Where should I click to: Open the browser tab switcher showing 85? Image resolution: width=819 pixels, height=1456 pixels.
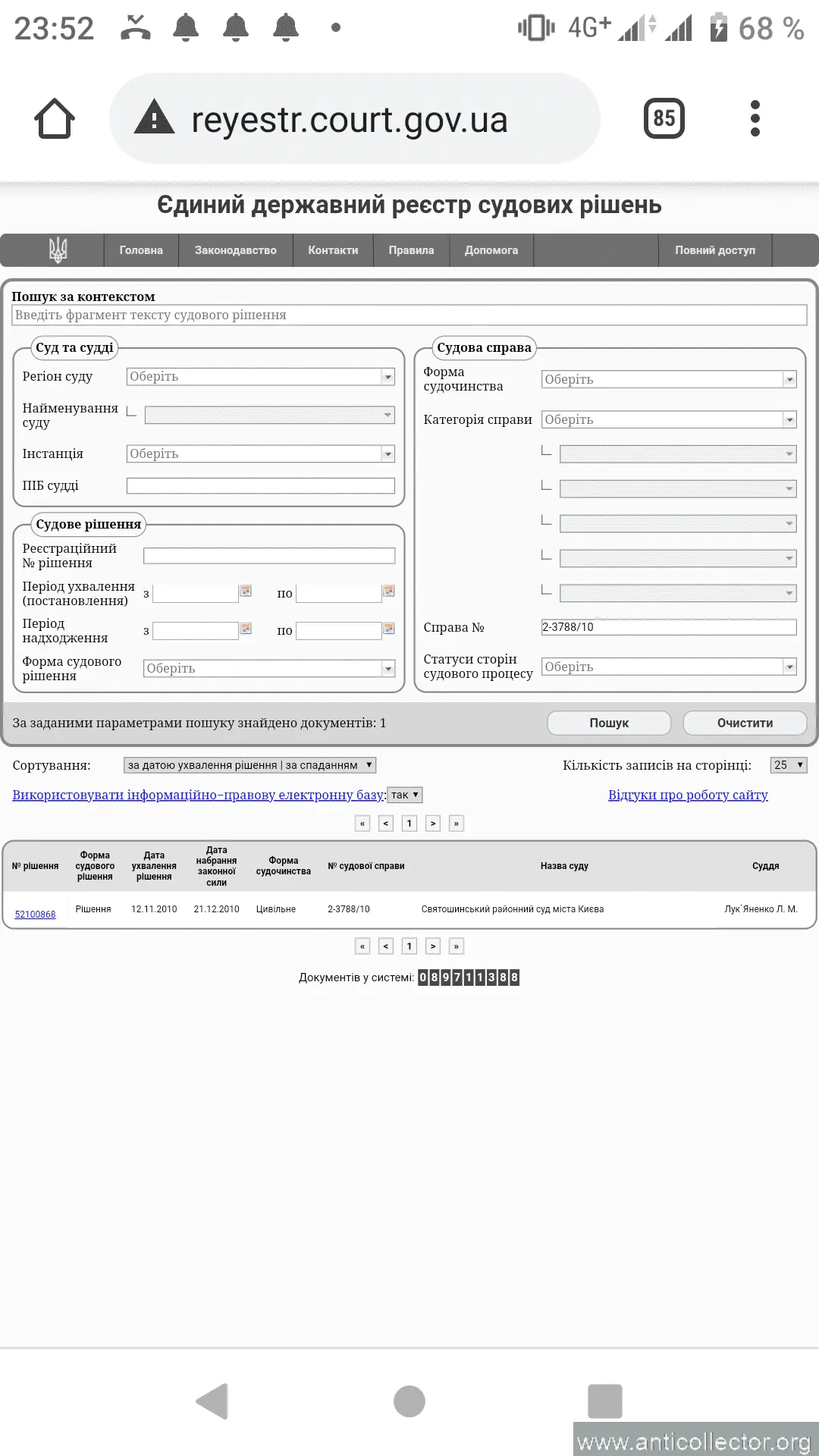664,118
